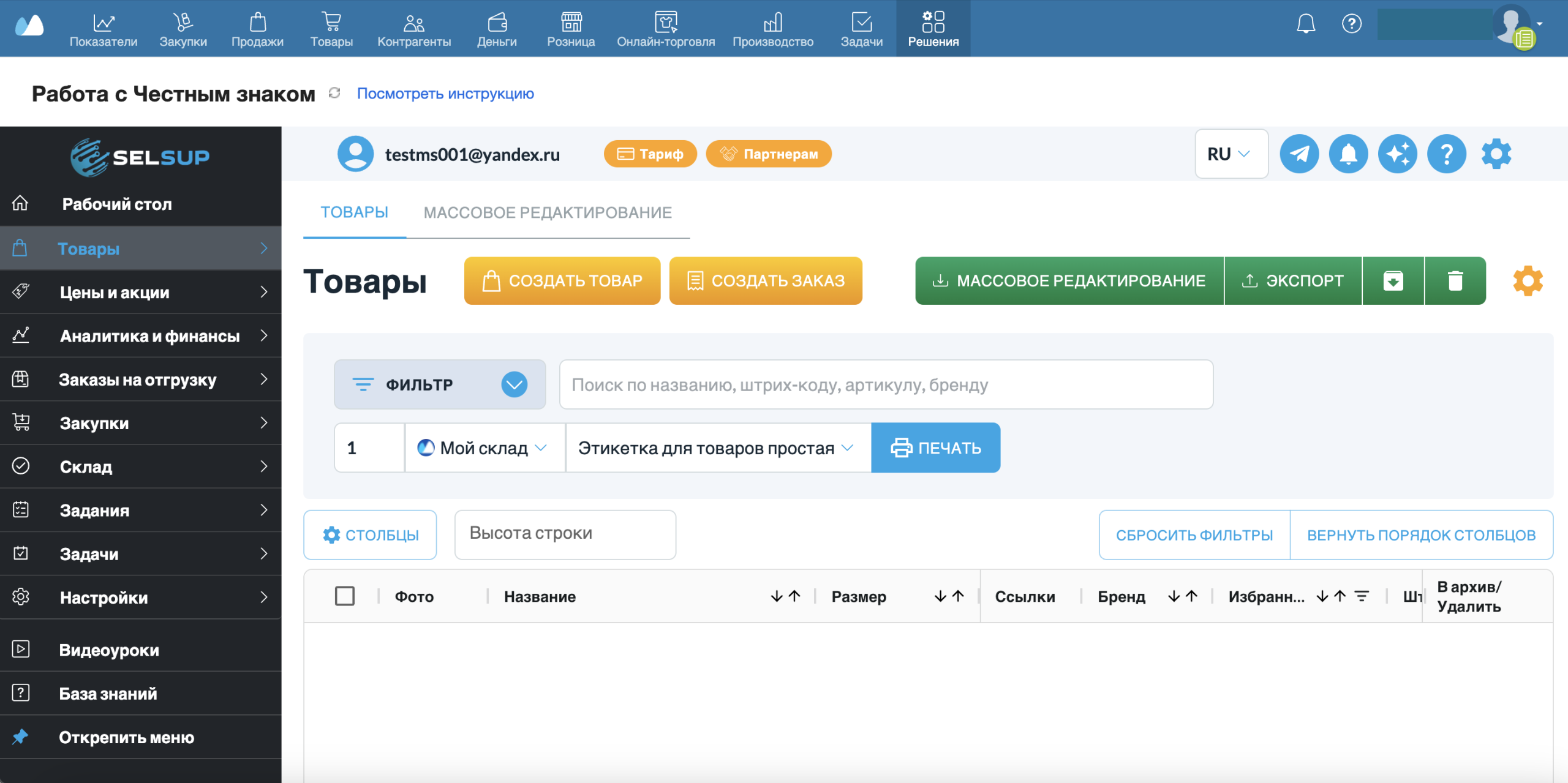Open the blue gear settings icon
Screen dimensions: 1568x783
[x=1496, y=154]
